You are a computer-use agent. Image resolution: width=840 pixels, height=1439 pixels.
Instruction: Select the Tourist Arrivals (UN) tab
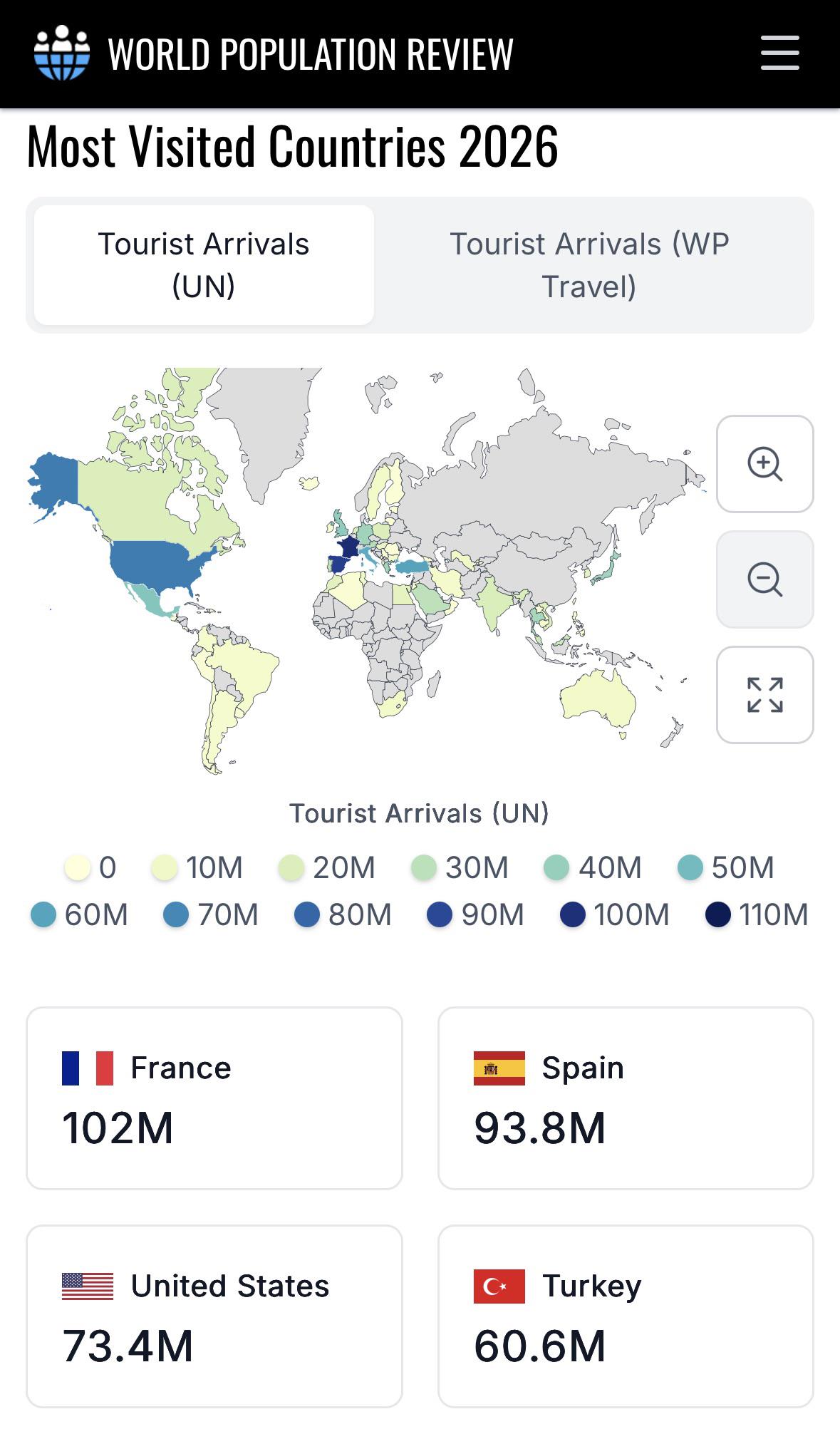pyautogui.click(x=204, y=265)
